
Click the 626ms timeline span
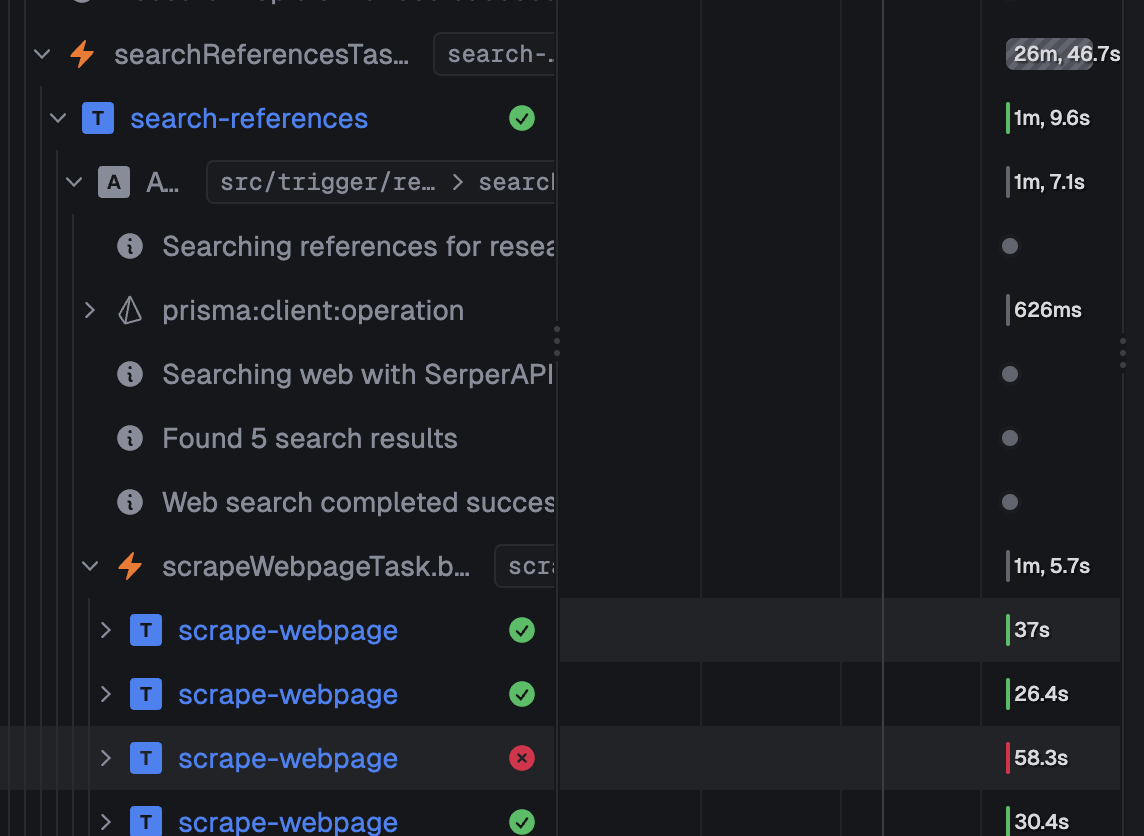coord(1008,310)
